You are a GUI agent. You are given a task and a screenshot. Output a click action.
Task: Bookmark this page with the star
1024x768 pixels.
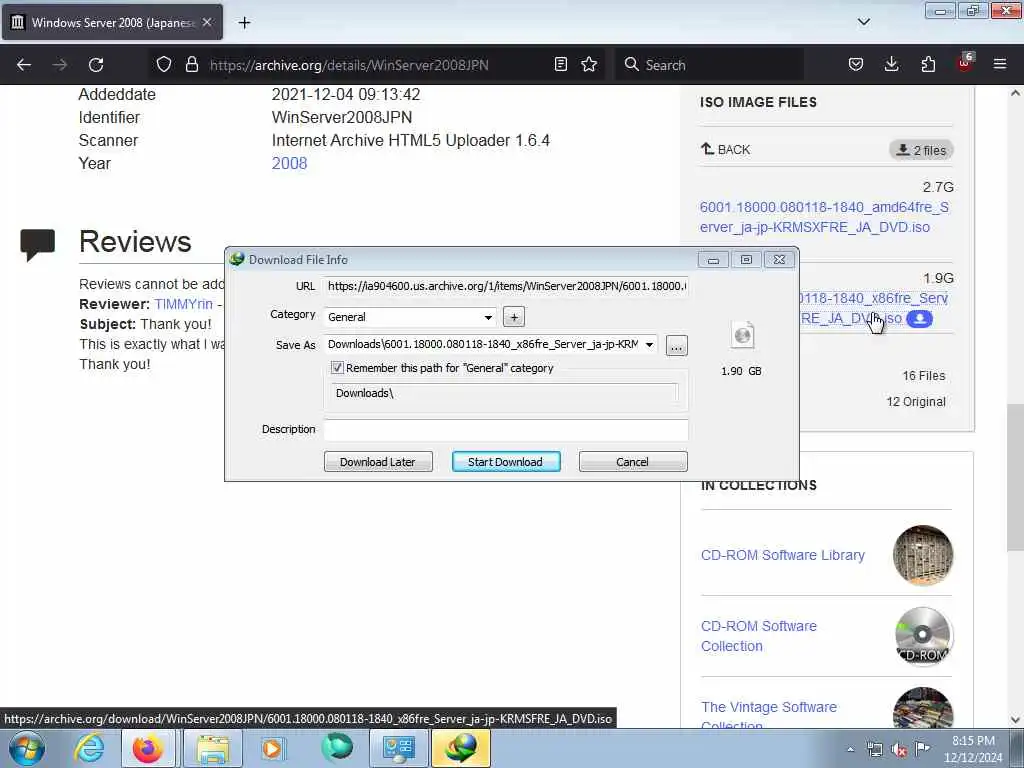coord(589,64)
